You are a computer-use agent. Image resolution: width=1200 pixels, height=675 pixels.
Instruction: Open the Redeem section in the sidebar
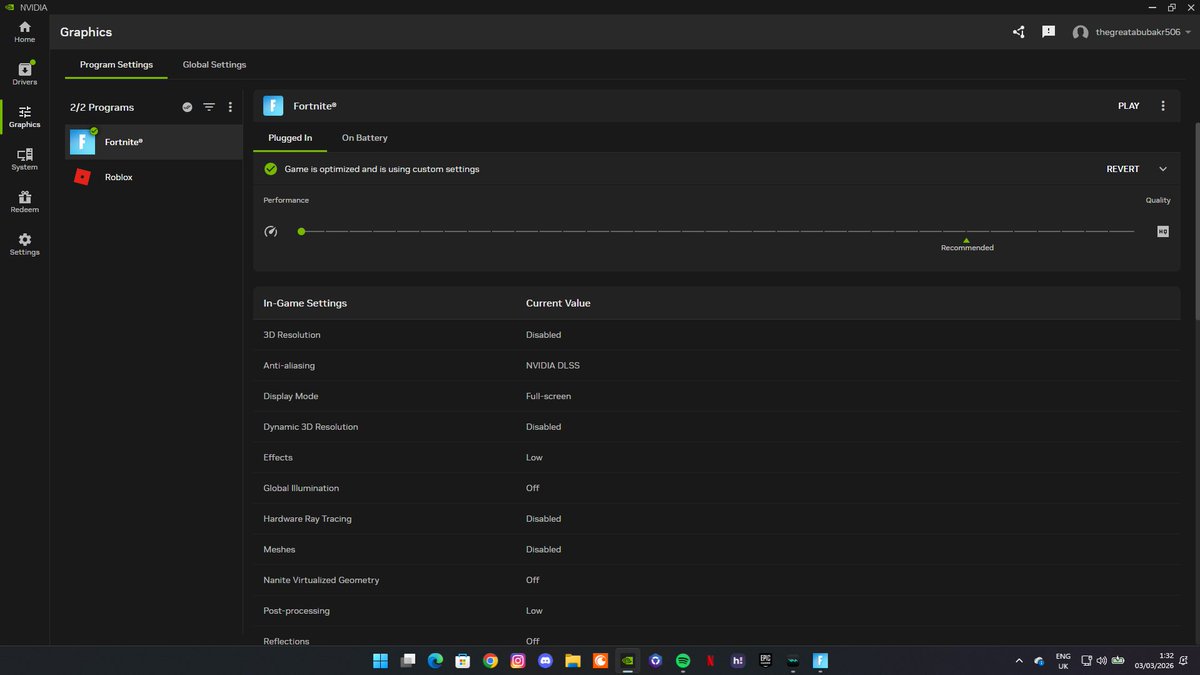24,202
